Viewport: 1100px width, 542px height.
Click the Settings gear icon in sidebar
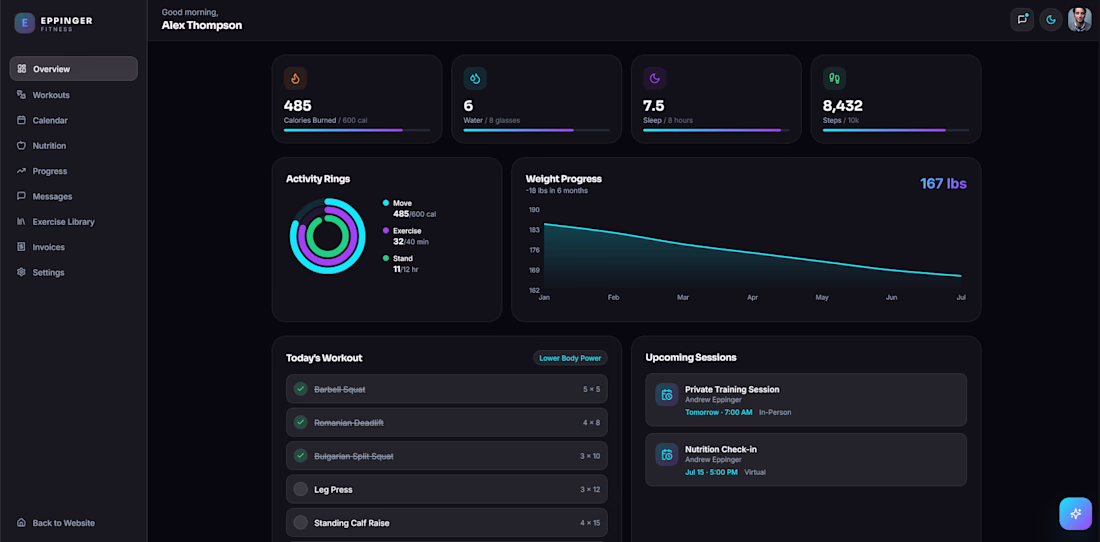(x=22, y=272)
